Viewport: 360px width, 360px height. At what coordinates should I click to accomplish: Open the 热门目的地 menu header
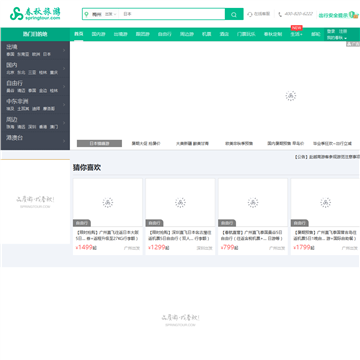pos(35,34)
